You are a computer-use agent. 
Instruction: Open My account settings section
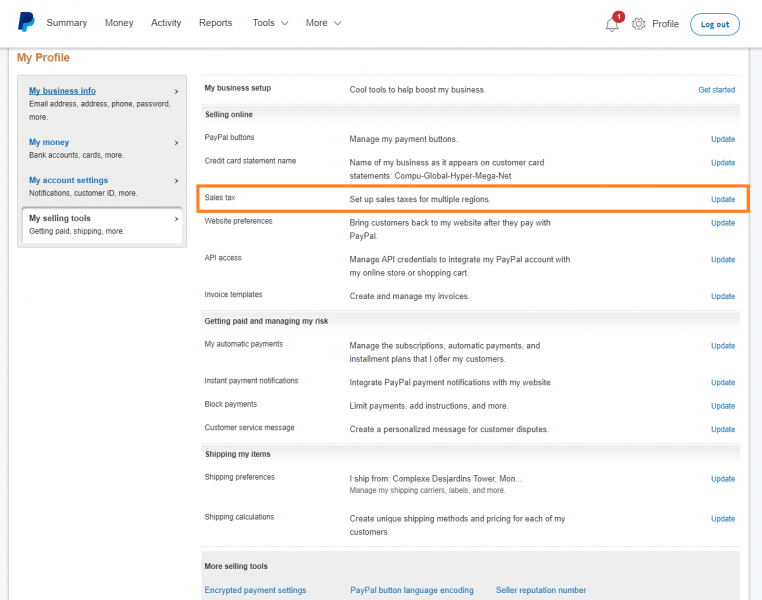click(69, 180)
